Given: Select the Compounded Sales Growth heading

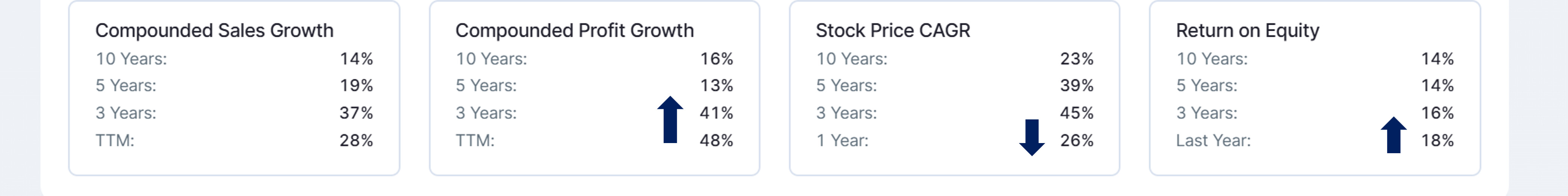Looking at the screenshot, I should [214, 30].
